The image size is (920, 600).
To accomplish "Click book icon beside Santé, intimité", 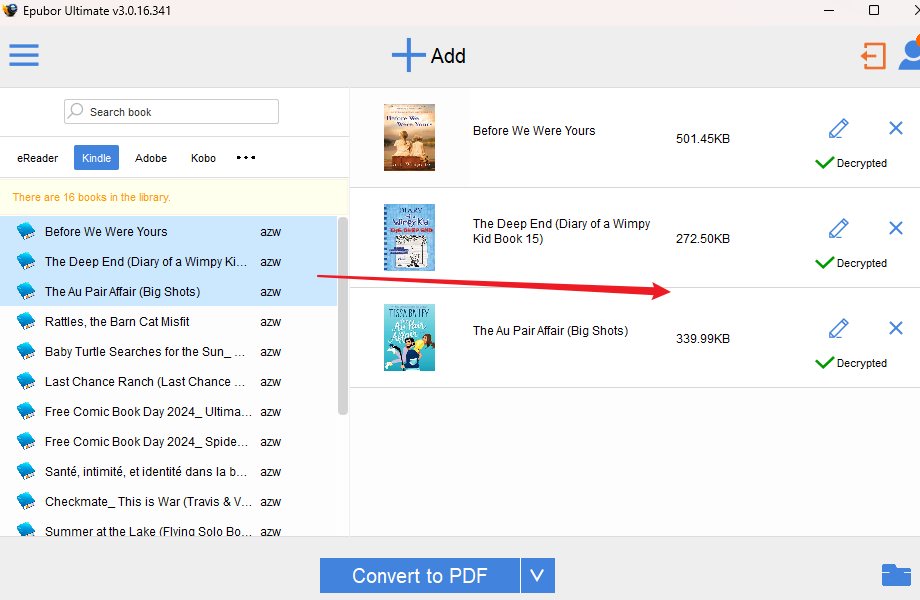I will click(26, 471).
